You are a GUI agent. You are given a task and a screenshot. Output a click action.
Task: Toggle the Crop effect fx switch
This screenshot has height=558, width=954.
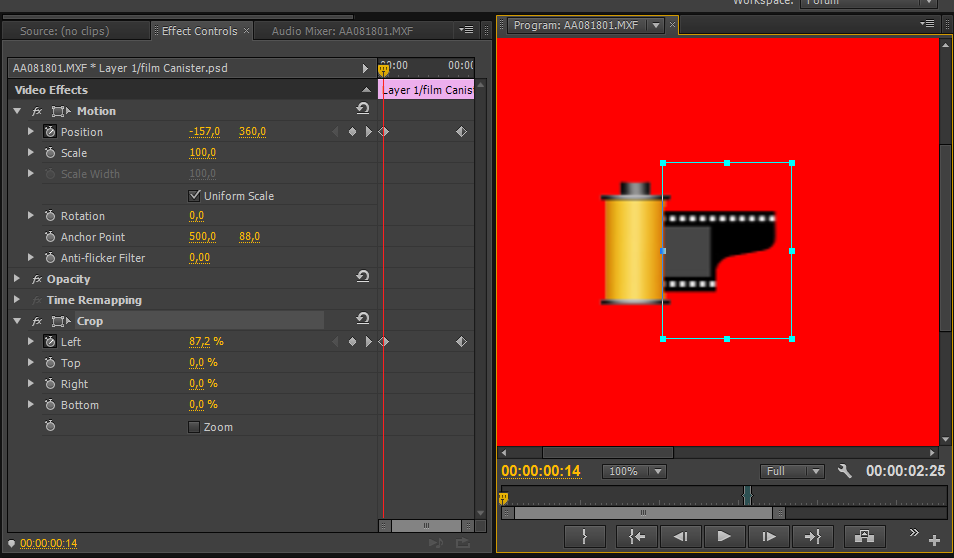click(x=37, y=321)
